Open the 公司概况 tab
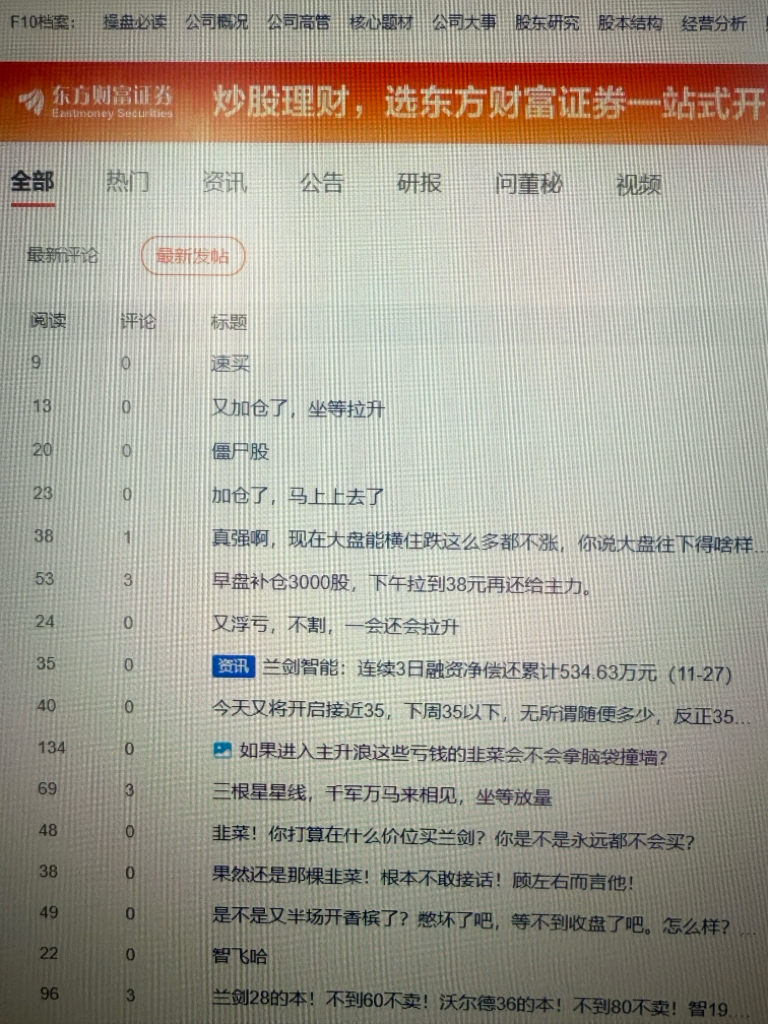This screenshot has width=768, height=1024. click(217, 22)
